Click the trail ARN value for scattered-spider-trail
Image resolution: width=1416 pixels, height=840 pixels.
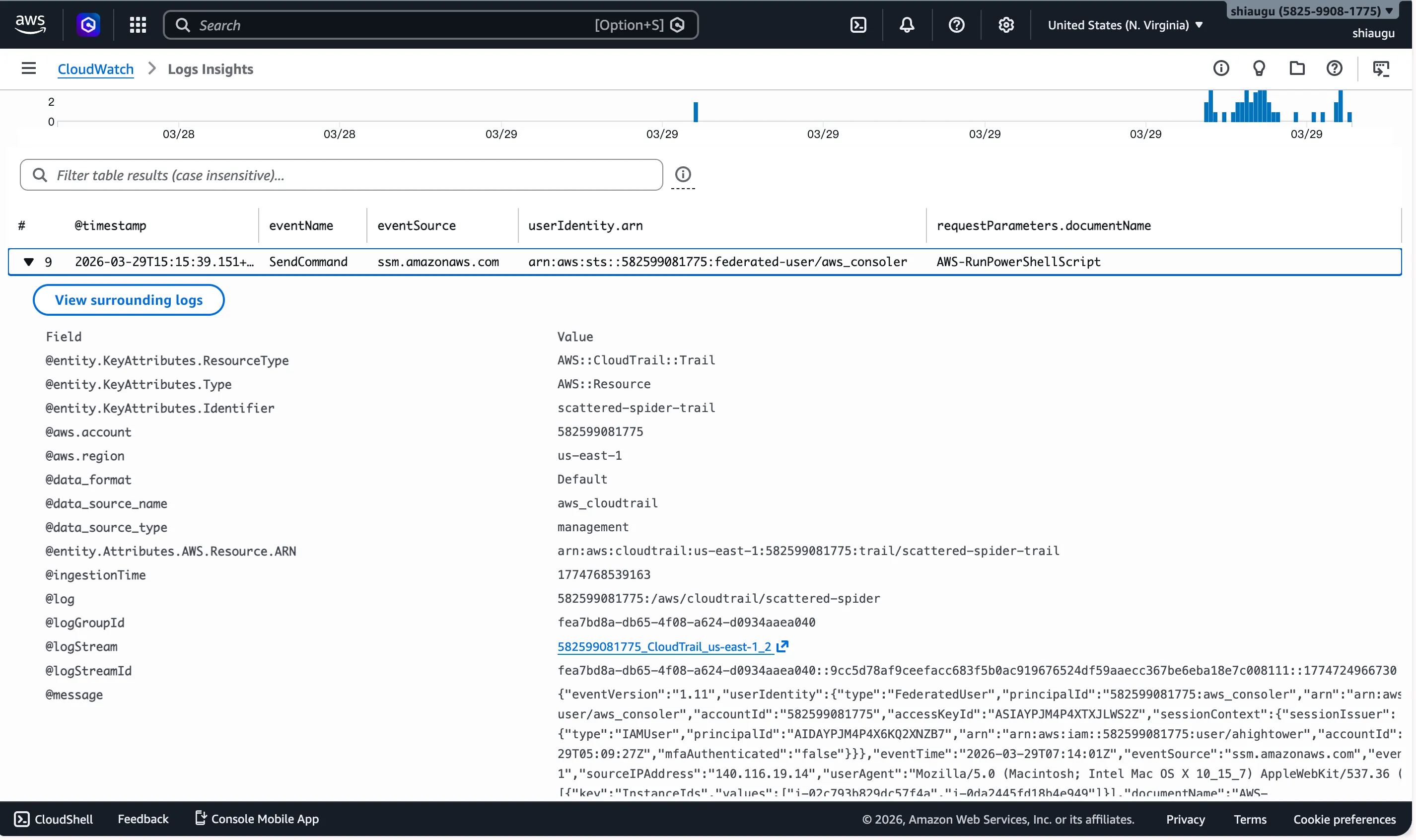[x=808, y=551]
